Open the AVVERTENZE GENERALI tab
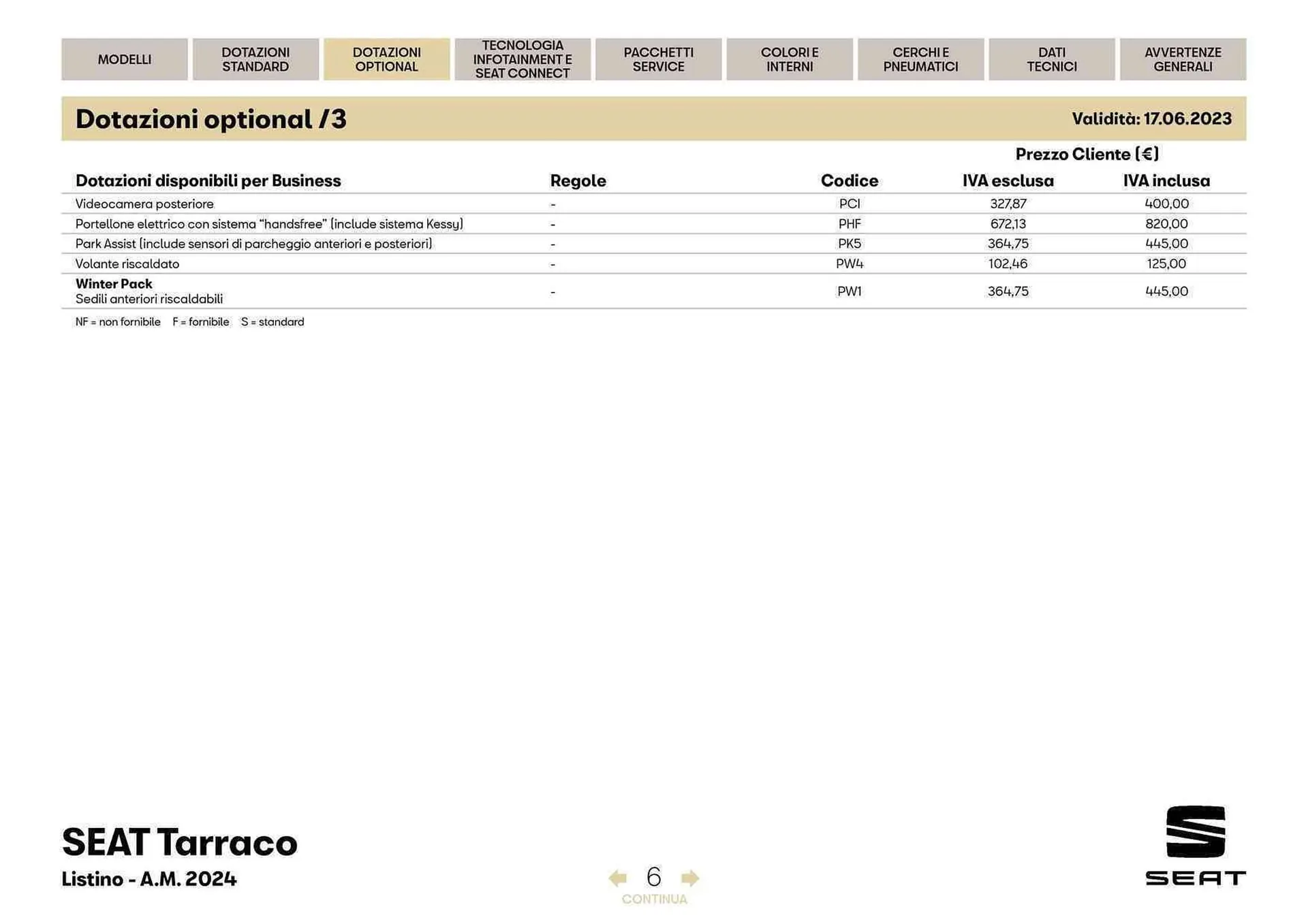Viewport: 1308px width, 924px height. click(x=1183, y=59)
